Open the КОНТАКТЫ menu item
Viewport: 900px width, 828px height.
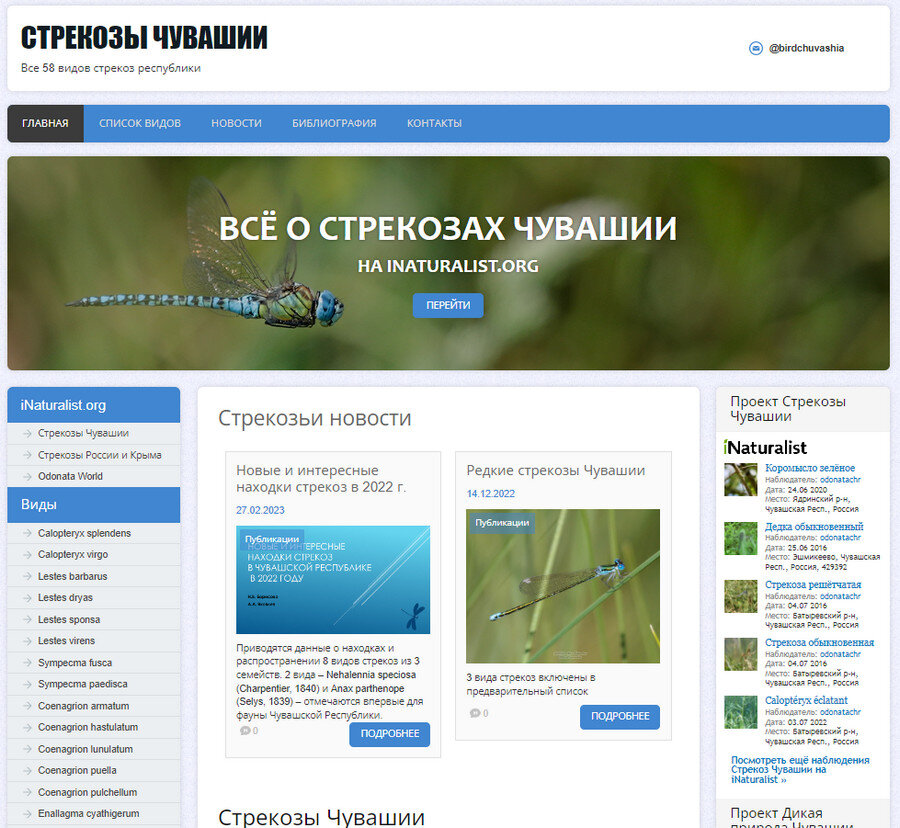point(432,122)
